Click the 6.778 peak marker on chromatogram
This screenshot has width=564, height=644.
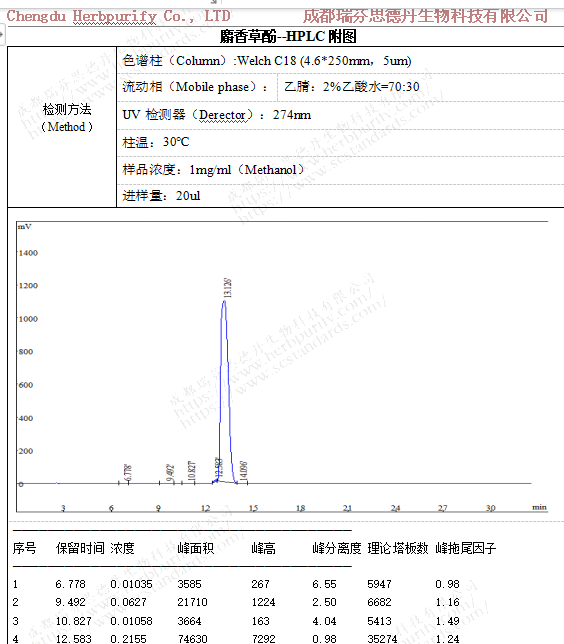[x=128, y=473]
